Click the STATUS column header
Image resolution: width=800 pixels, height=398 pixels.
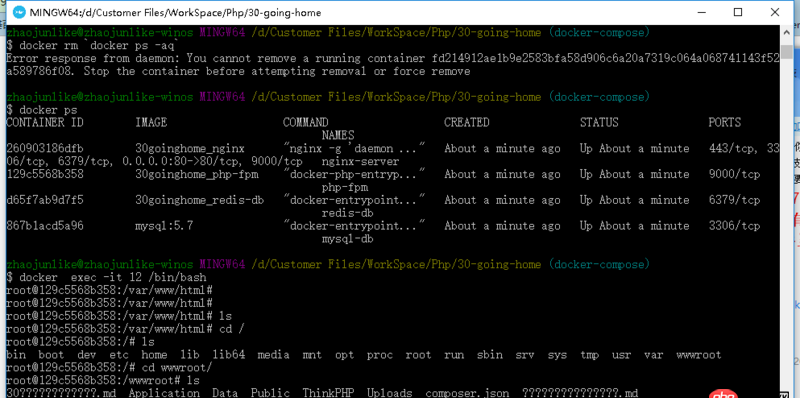click(x=599, y=122)
